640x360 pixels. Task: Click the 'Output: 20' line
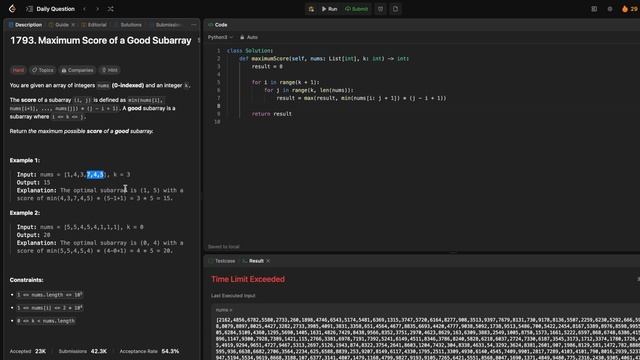click(x=33, y=235)
